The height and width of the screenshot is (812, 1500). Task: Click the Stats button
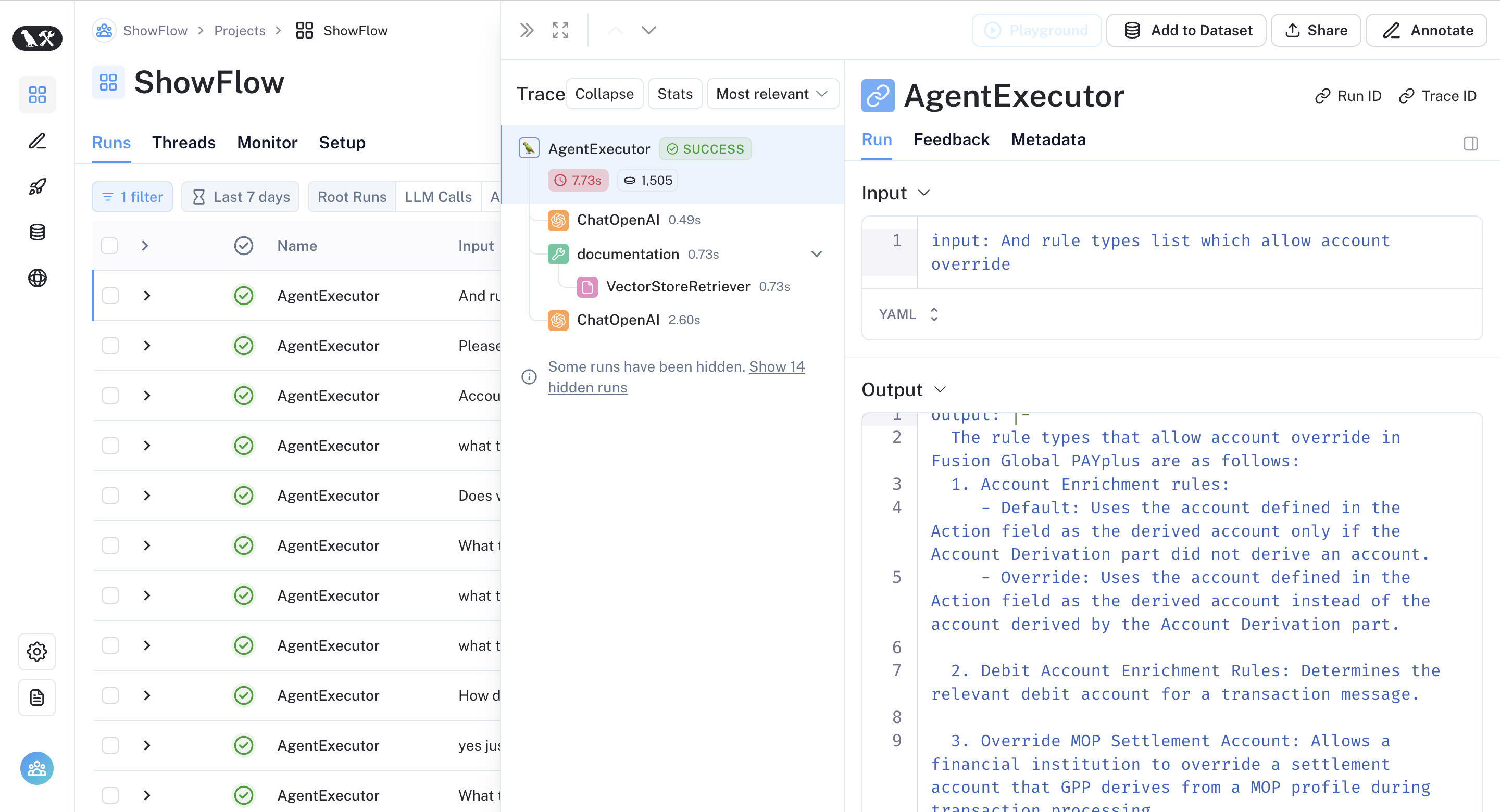pos(675,94)
